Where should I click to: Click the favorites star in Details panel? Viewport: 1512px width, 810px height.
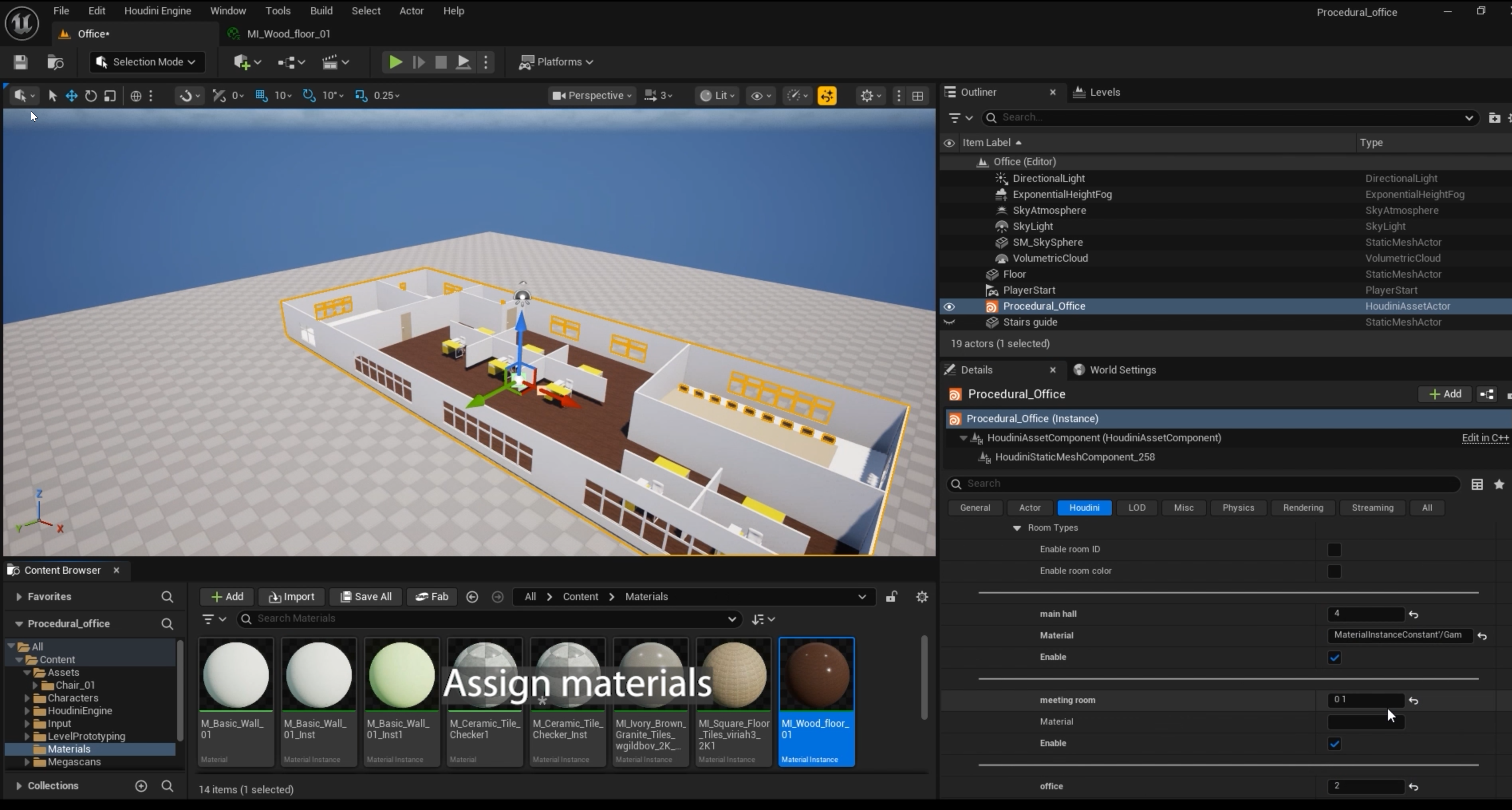click(x=1499, y=484)
